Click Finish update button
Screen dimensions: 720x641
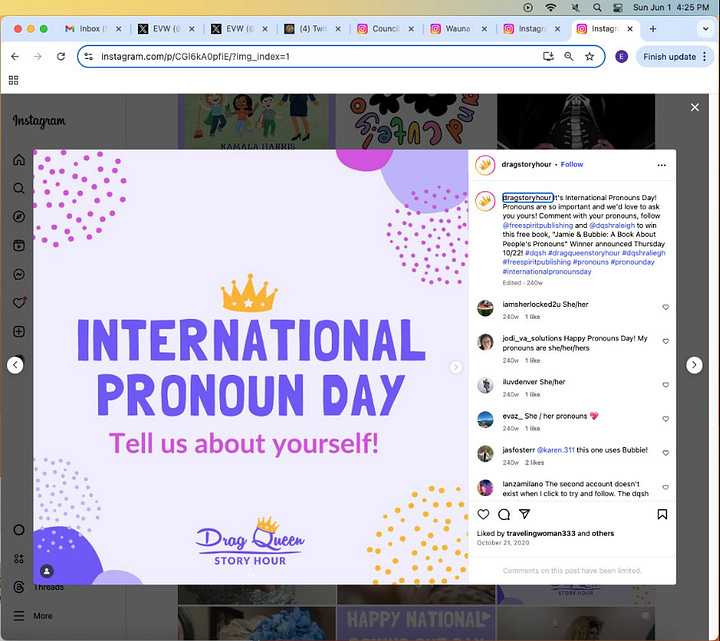click(675, 56)
